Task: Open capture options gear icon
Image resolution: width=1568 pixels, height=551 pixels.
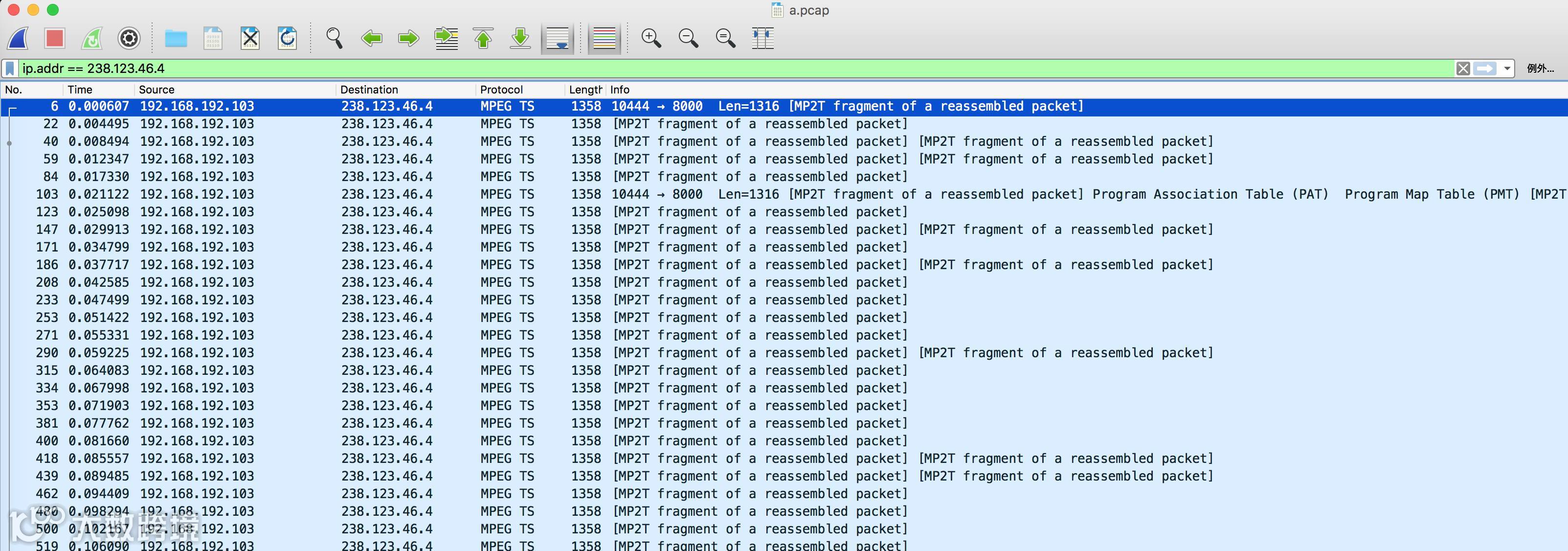Action: click(x=129, y=38)
